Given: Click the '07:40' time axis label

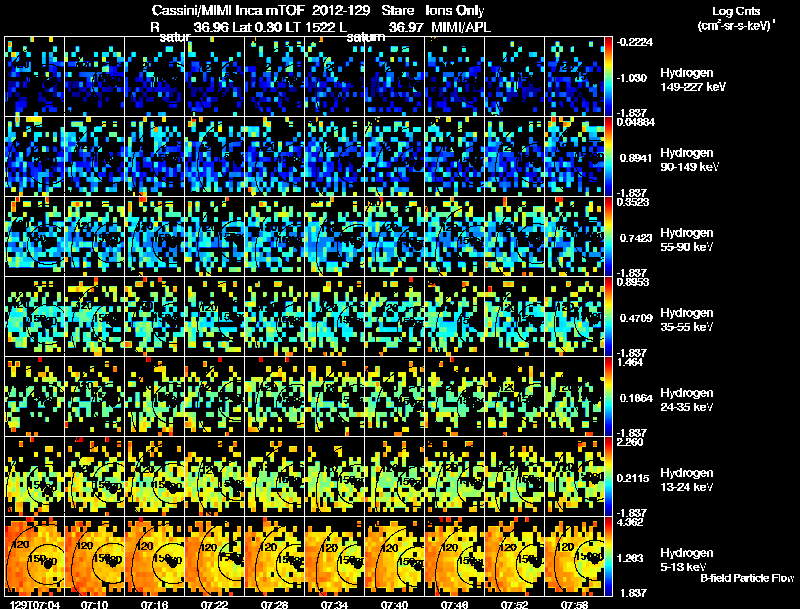Looking at the screenshot, I should pyautogui.click(x=394, y=605).
